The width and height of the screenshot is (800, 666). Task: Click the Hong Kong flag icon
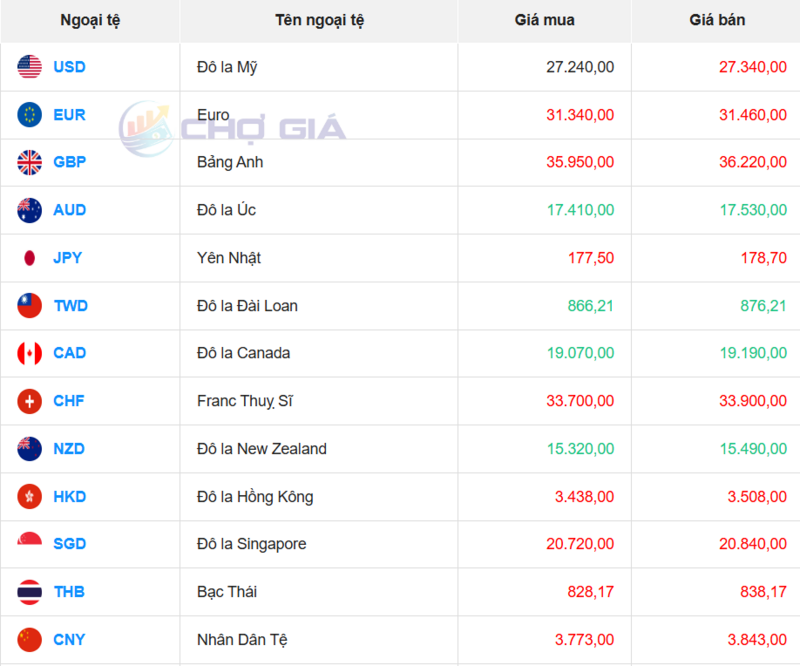(29, 497)
